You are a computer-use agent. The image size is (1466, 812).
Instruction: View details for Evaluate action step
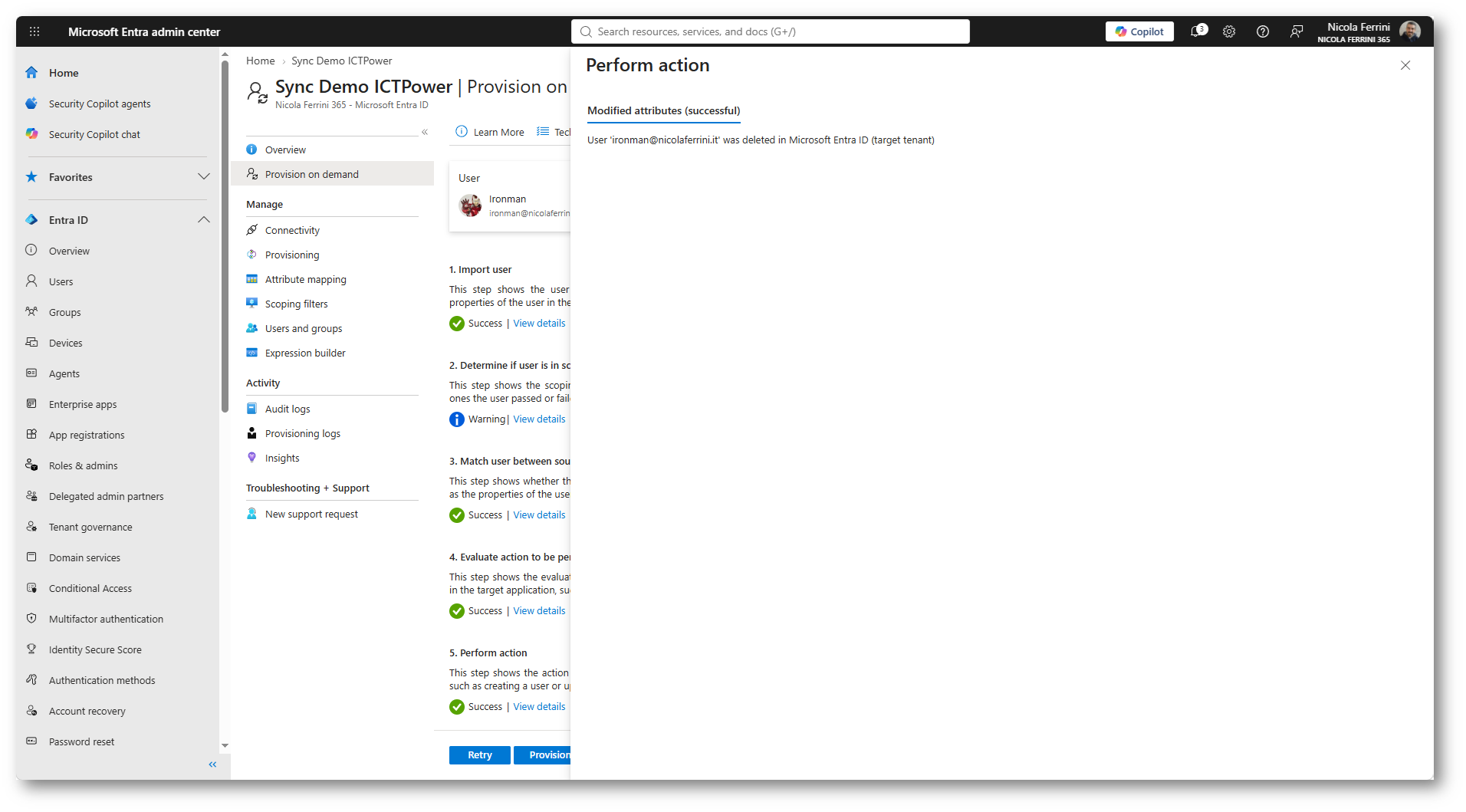[x=539, y=611]
